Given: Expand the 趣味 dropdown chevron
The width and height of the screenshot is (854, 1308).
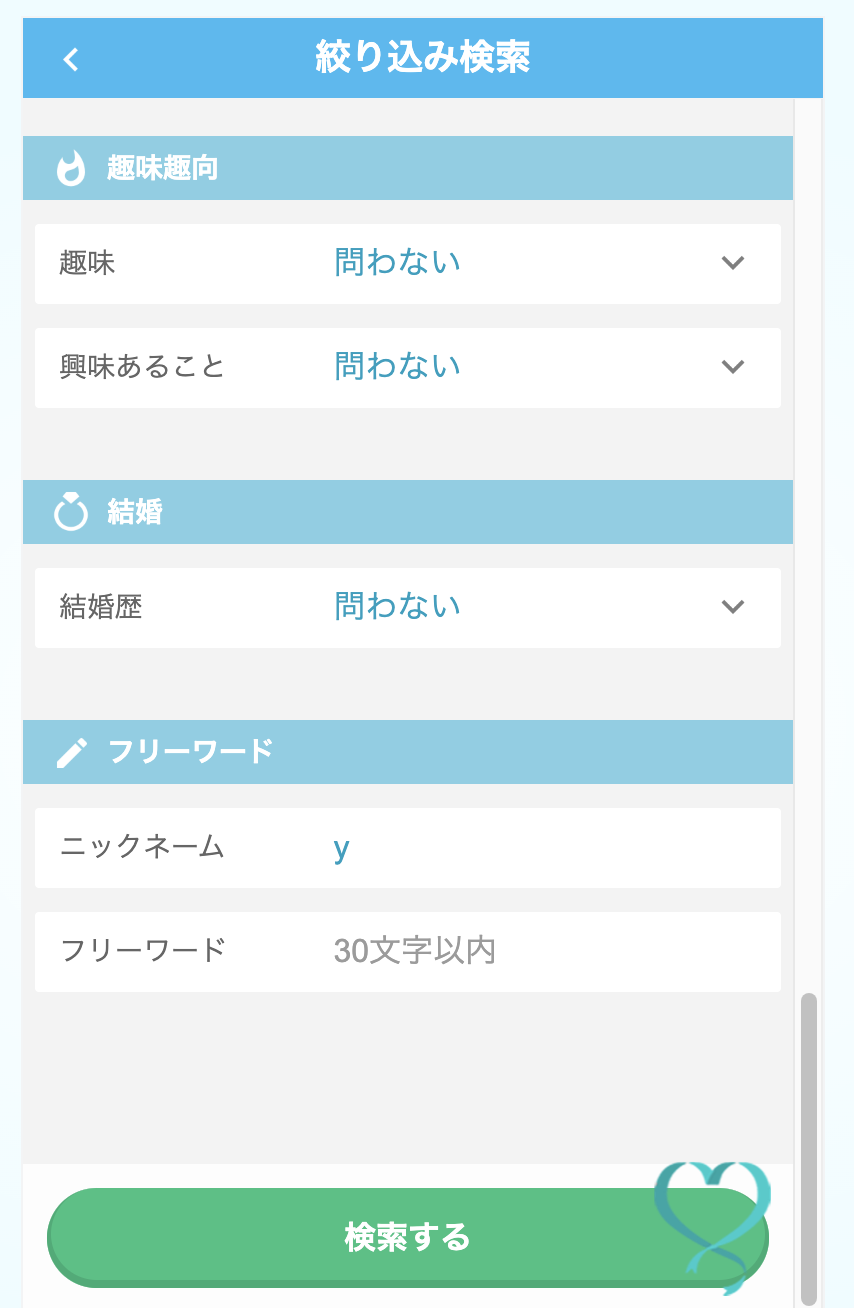Looking at the screenshot, I should pyautogui.click(x=733, y=263).
